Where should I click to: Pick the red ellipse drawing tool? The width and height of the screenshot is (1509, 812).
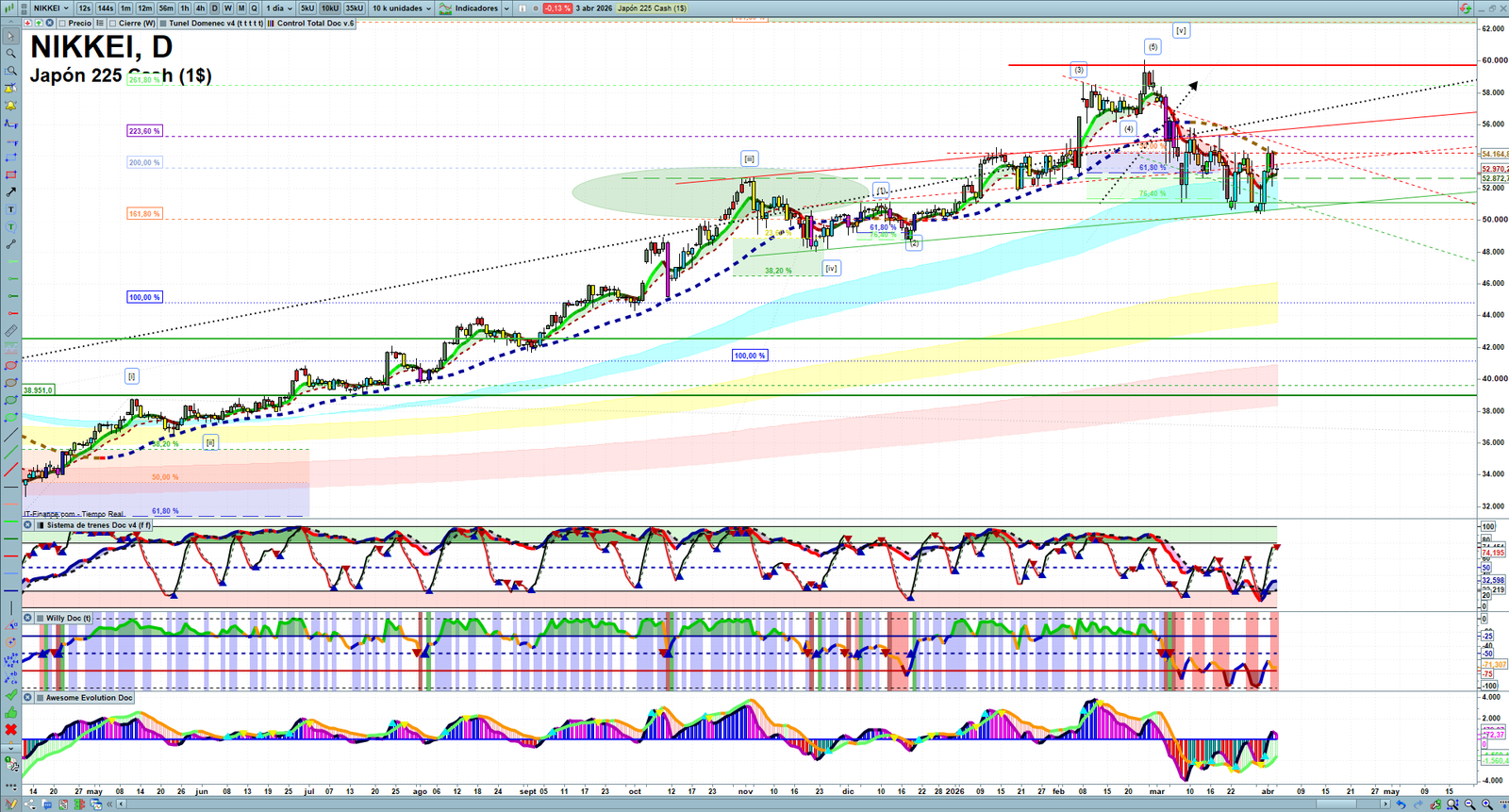point(10,366)
